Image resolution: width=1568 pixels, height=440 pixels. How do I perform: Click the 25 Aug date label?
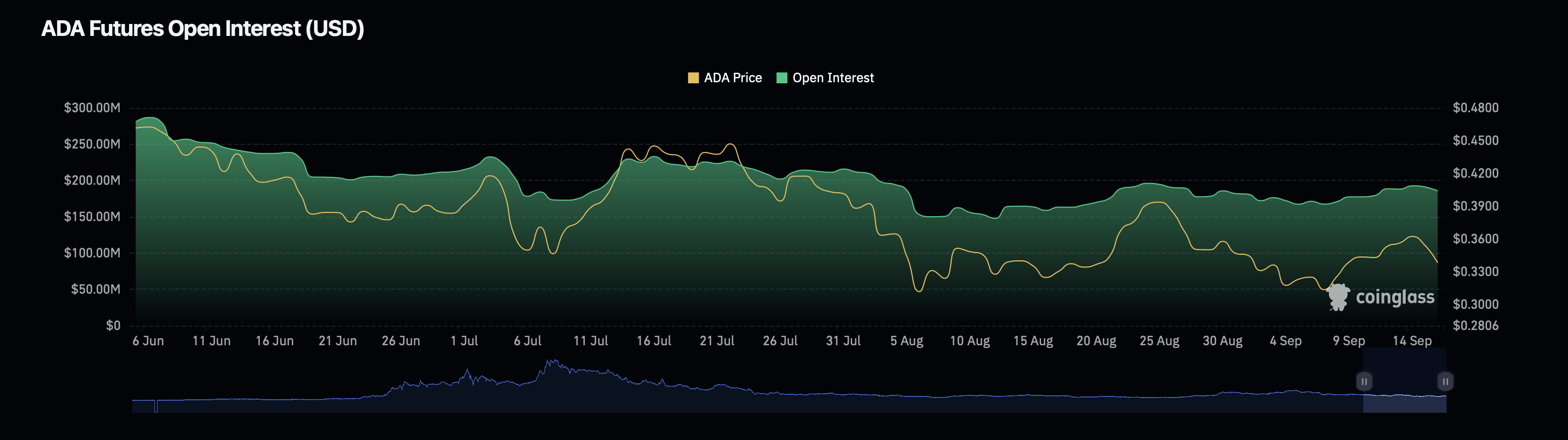pyautogui.click(x=1160, y=341)
